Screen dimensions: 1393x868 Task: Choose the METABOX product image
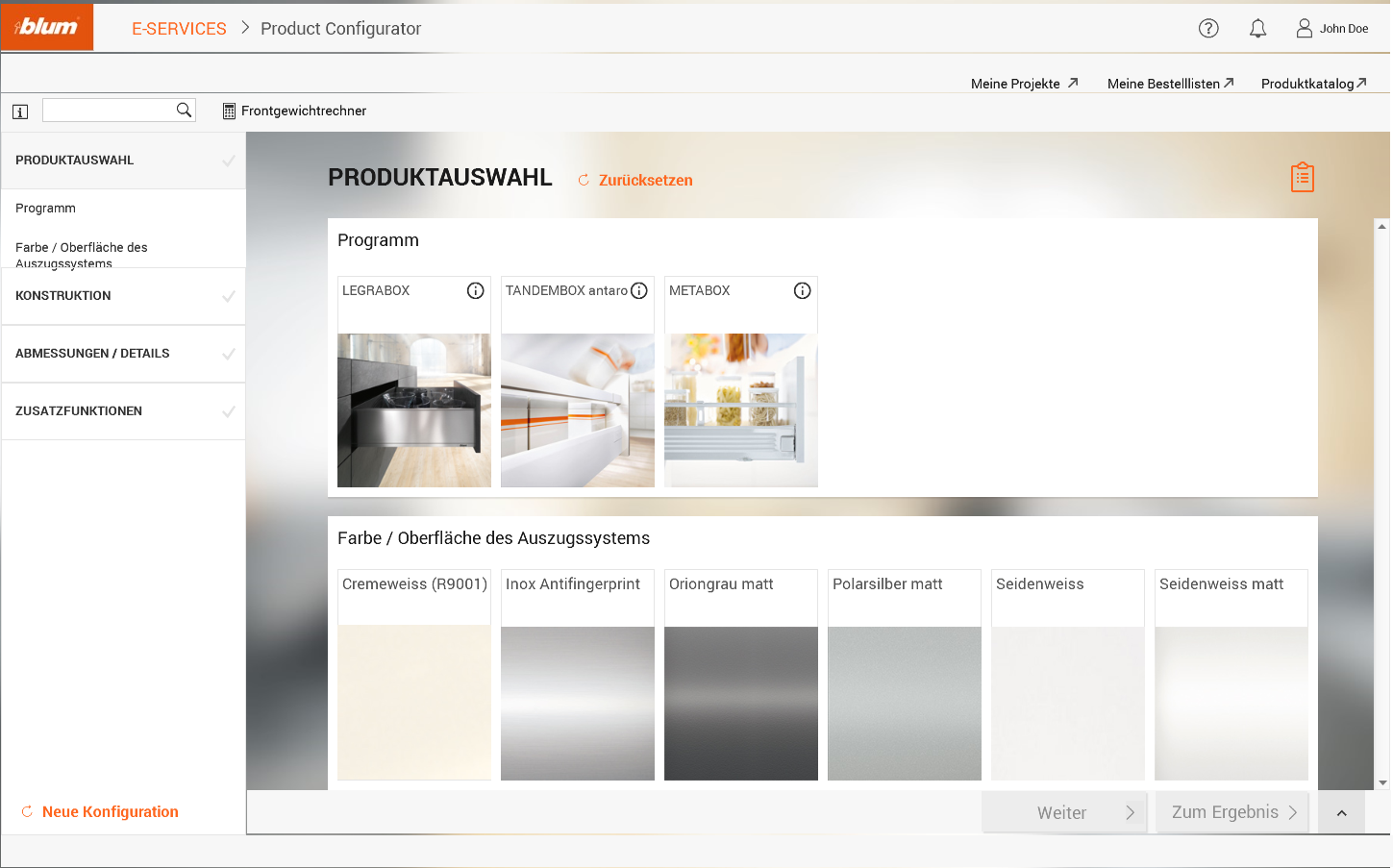(x=741, y=410)
